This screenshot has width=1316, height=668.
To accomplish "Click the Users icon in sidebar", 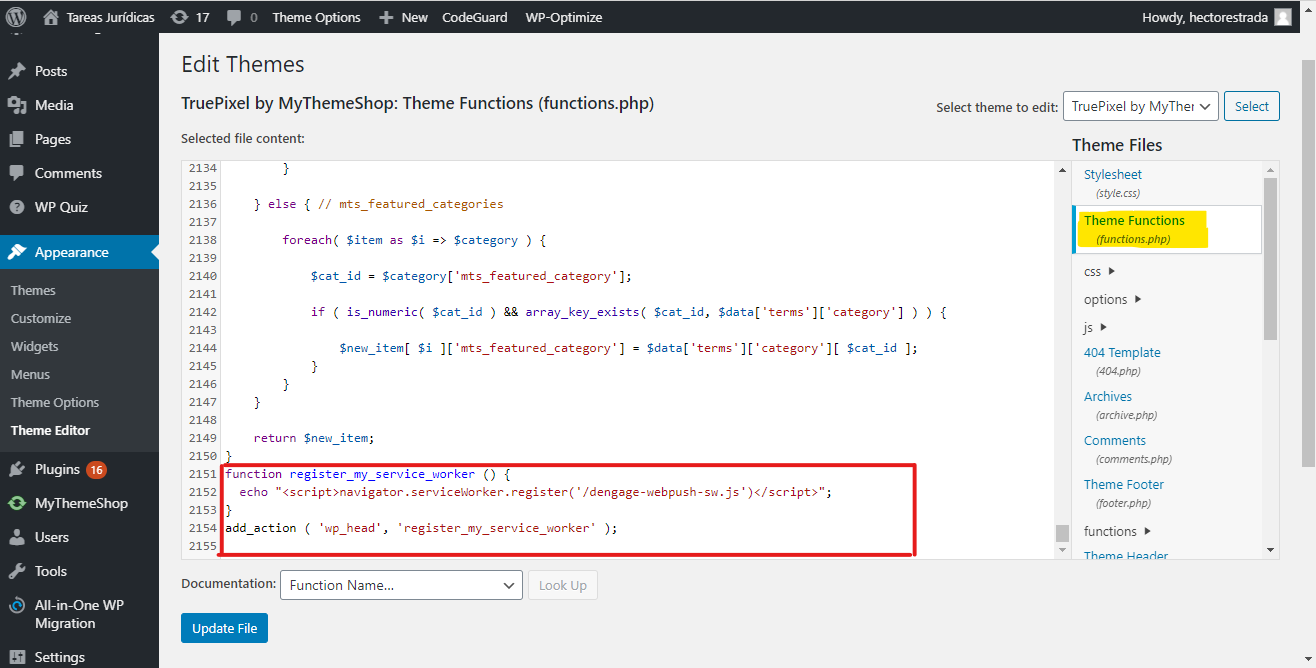I will [17, 537].
